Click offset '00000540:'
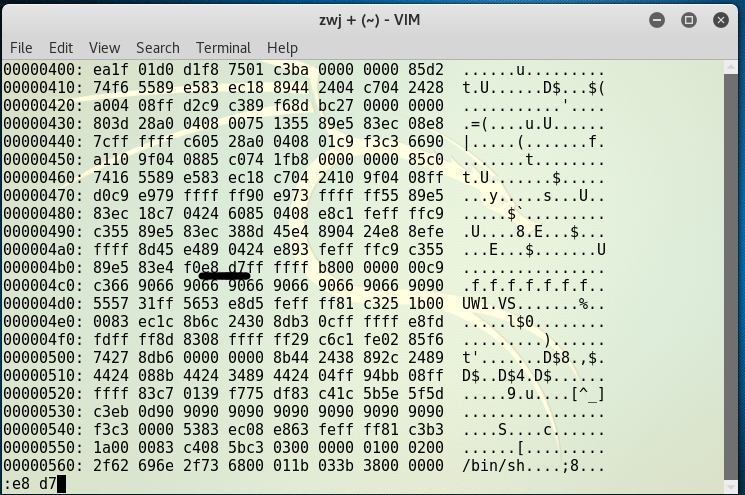 (x=43, y=430)
